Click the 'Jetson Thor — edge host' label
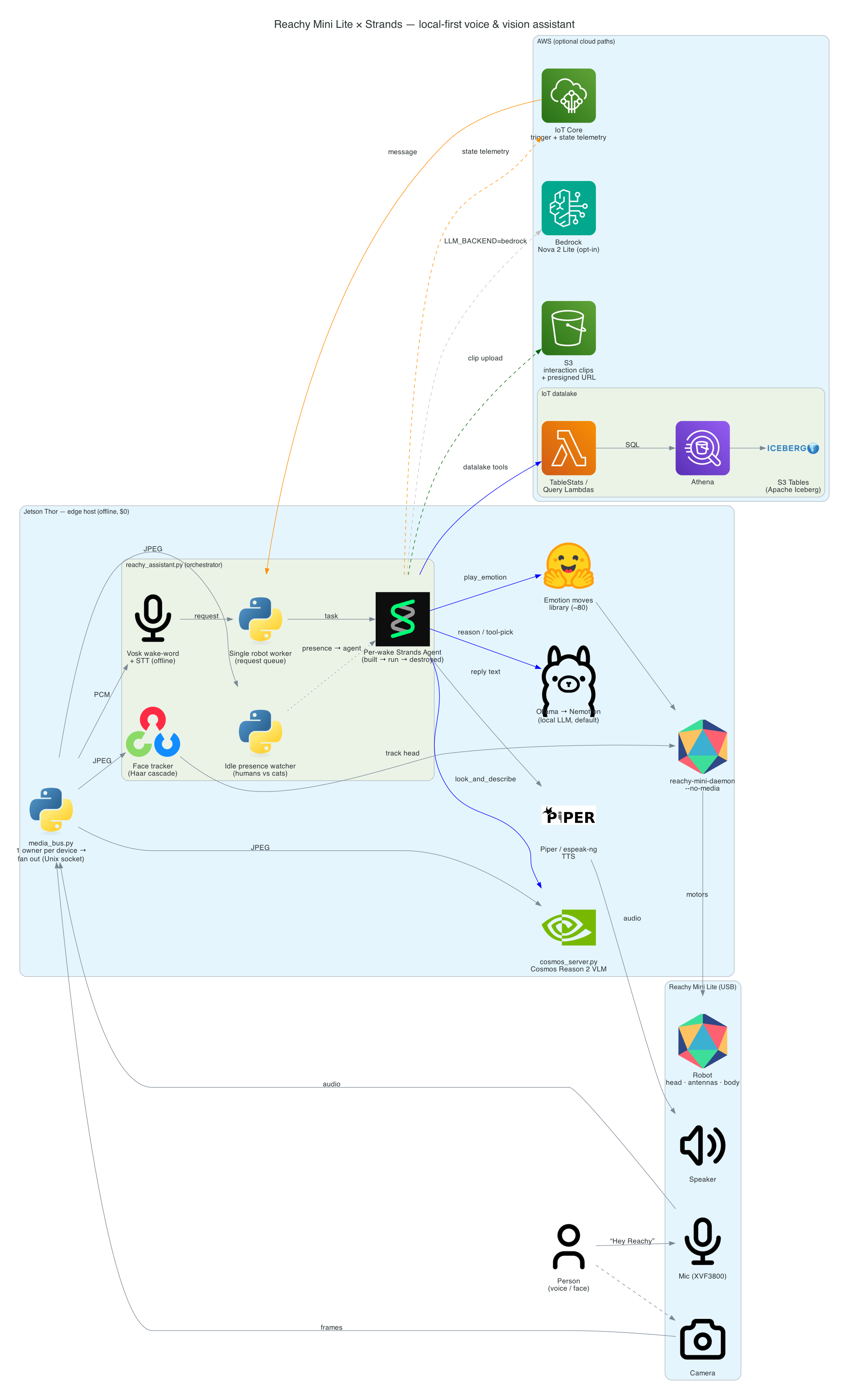Image resolution: width=849 pixels, height=1400 pixels. click(76, 511)
